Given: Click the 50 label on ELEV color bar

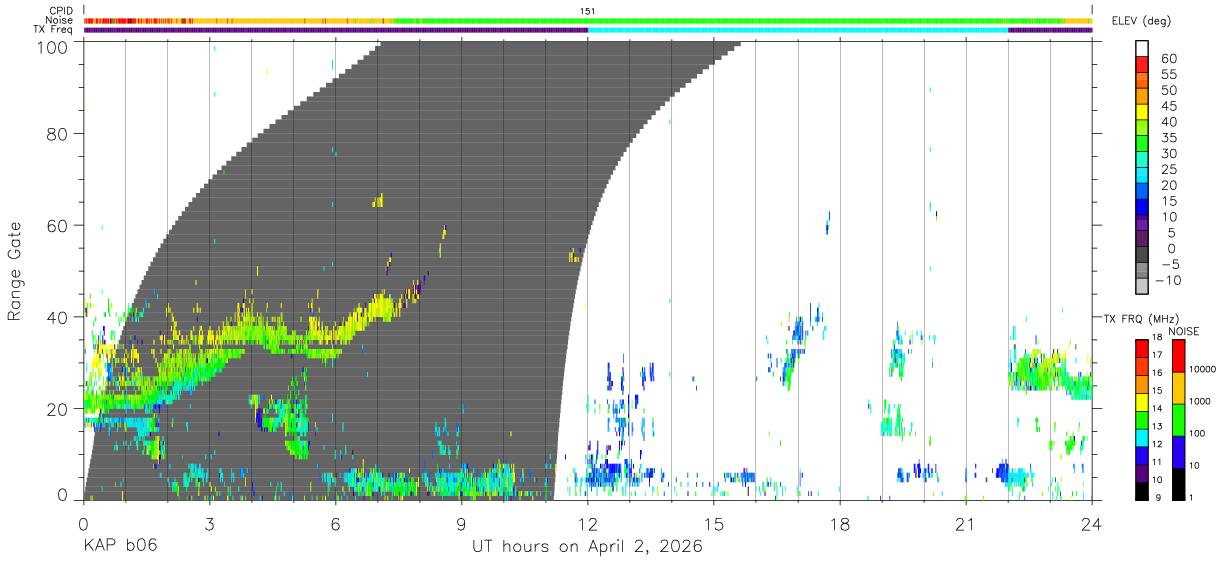Looking at the screenshot, I should [x=1168, y=90].
